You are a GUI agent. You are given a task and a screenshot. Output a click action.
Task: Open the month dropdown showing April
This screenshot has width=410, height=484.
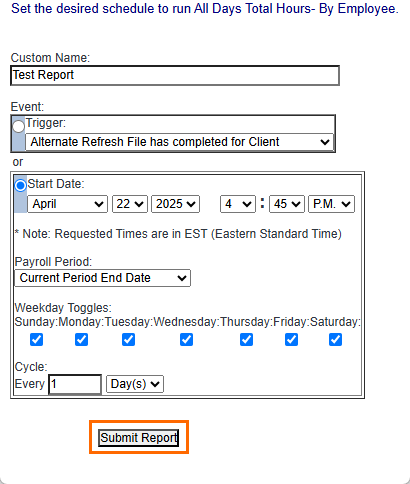[x=67, y=204]
